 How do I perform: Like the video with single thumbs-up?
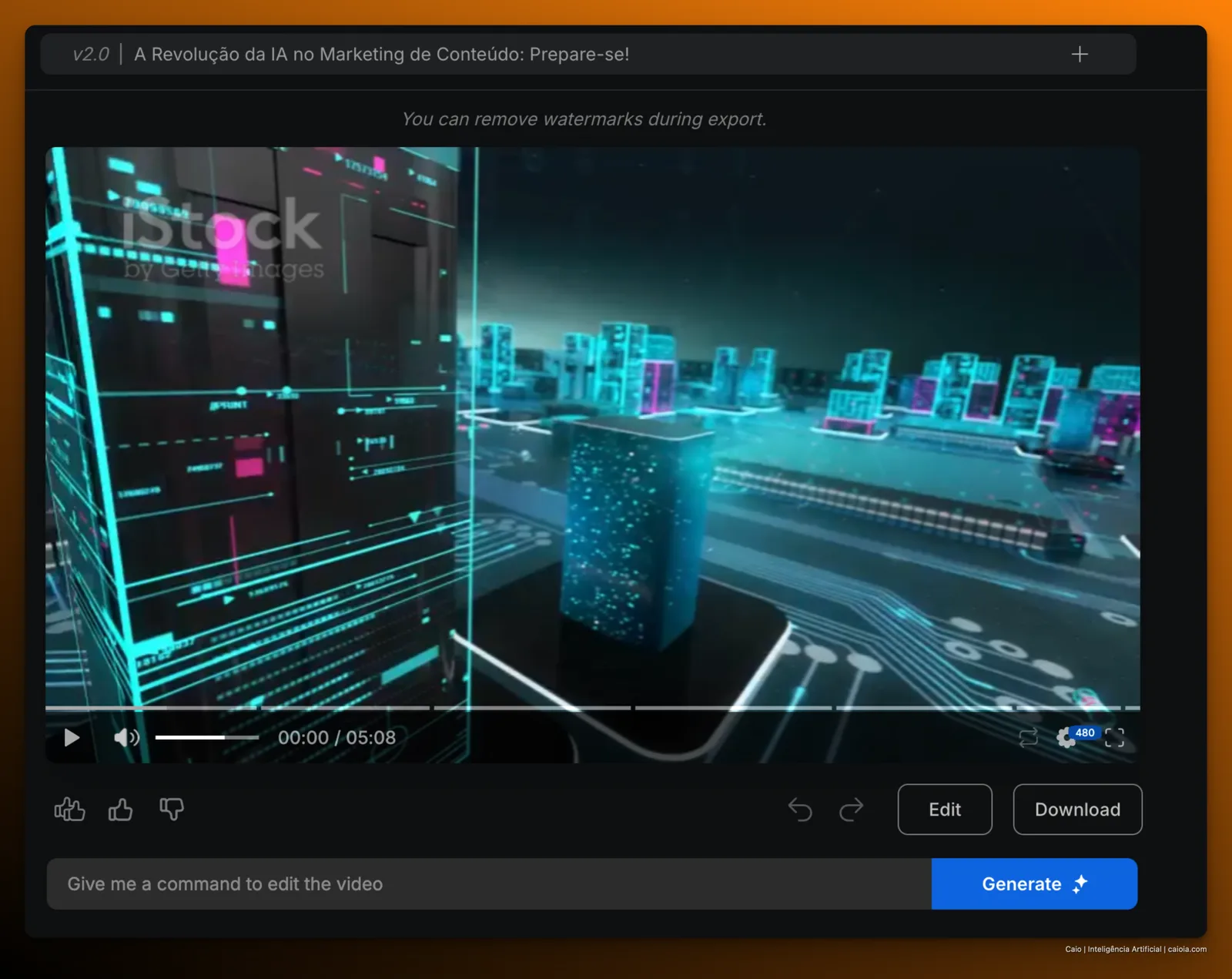(x=120, y=810)
